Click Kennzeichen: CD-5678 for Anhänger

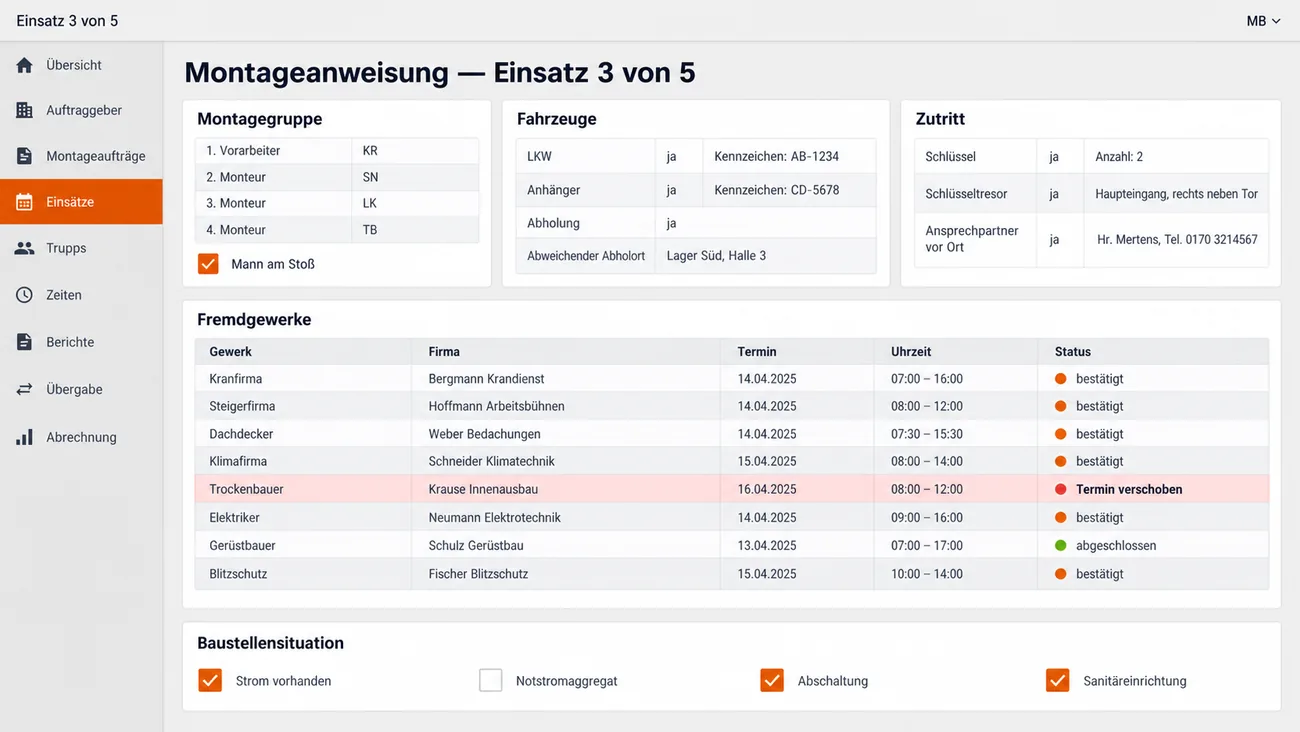pos(777,190)
